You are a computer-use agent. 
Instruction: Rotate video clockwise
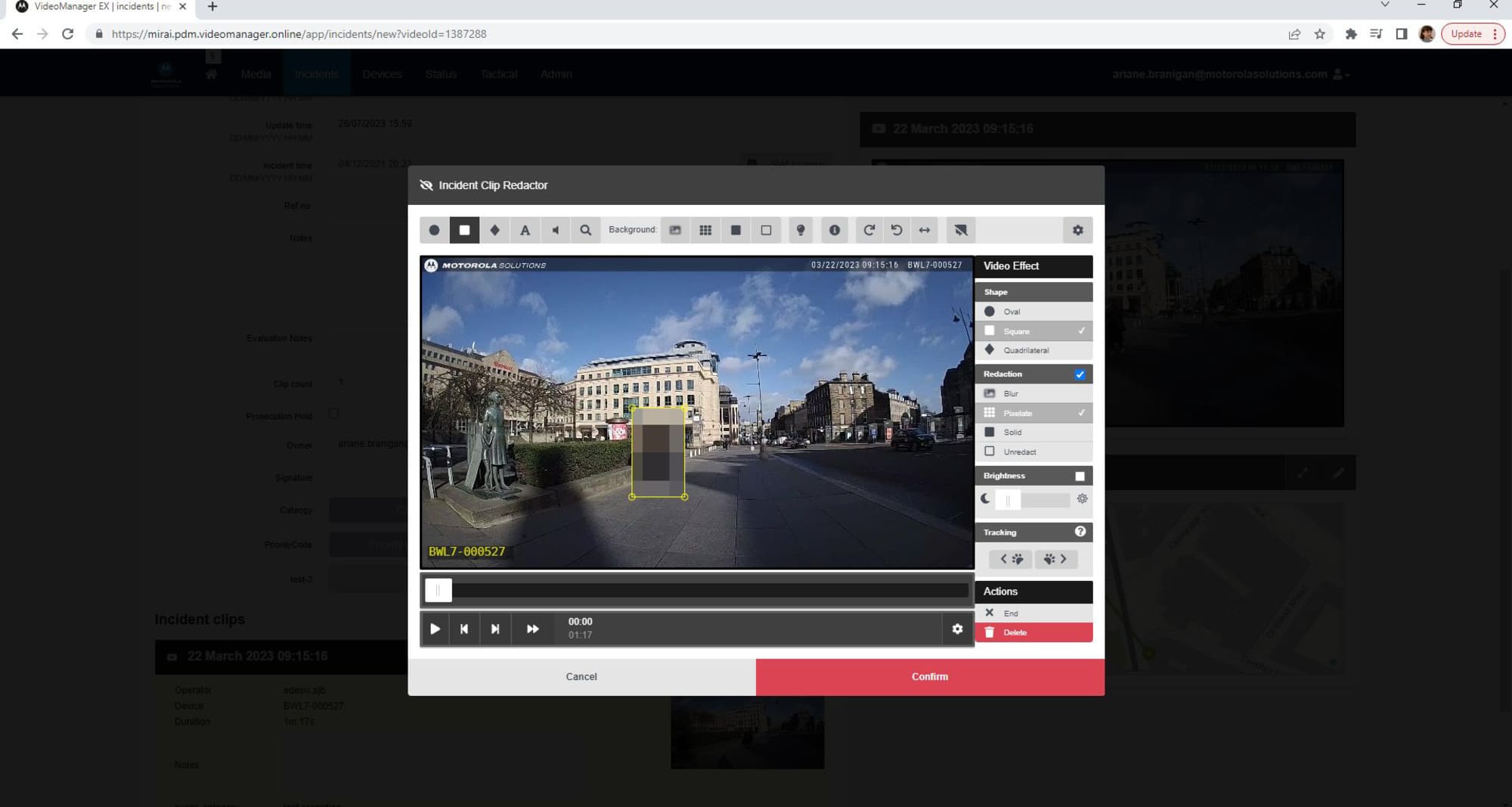pos(869,230)
